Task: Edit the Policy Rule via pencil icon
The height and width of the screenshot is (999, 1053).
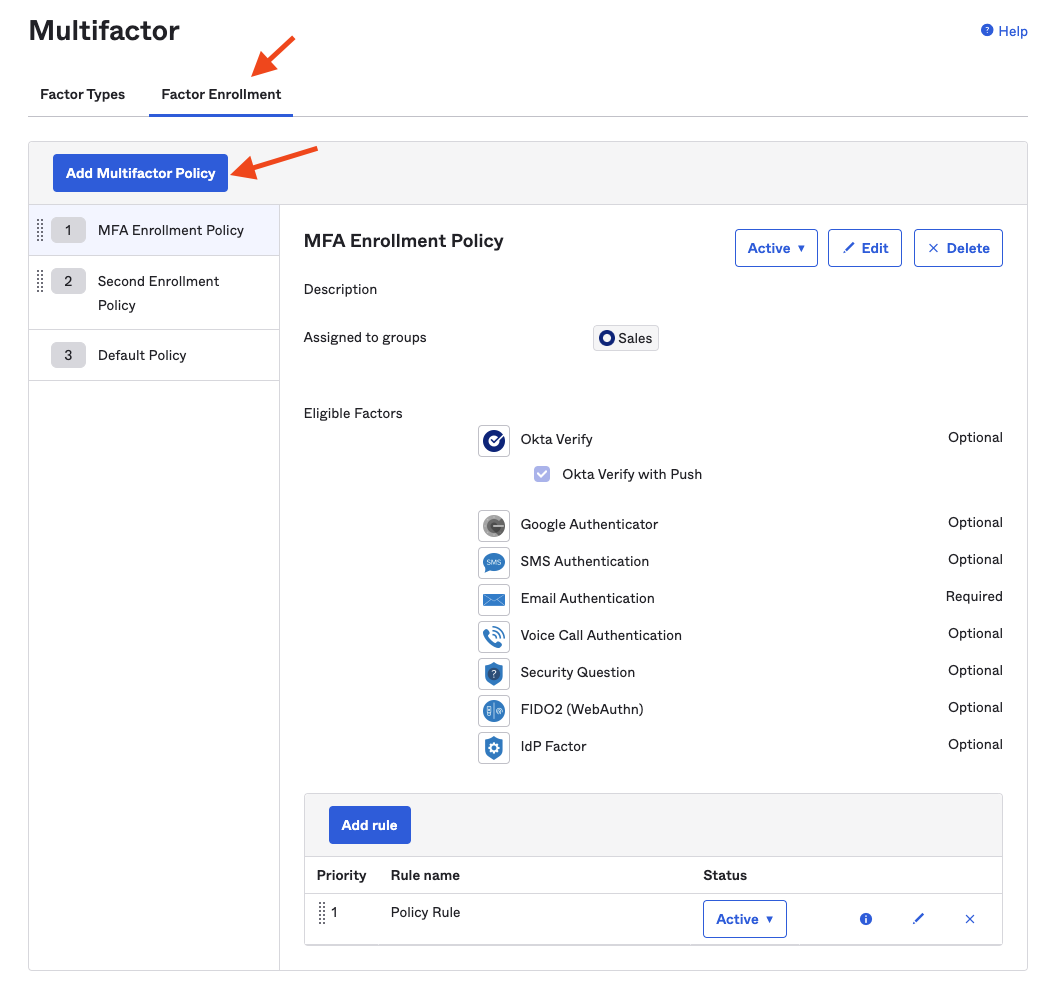Action: click(918, 918)
